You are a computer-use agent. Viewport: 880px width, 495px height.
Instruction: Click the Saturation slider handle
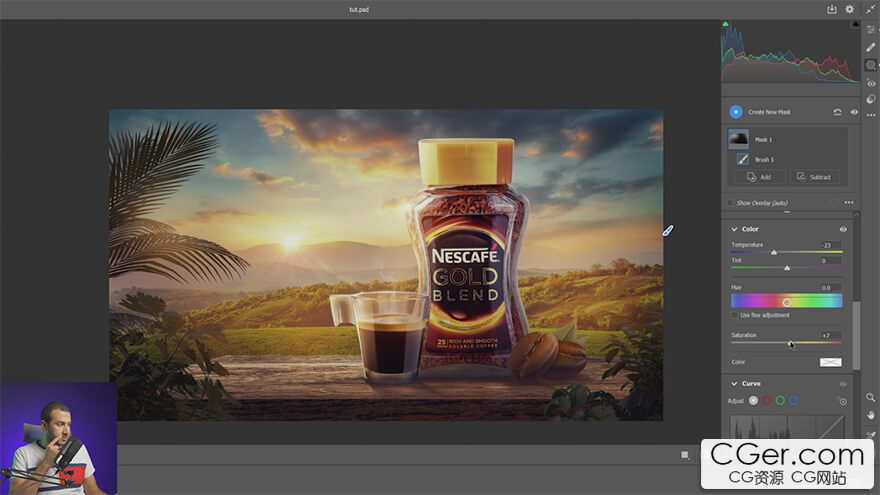pyautogui.click(x=791, y=342)
